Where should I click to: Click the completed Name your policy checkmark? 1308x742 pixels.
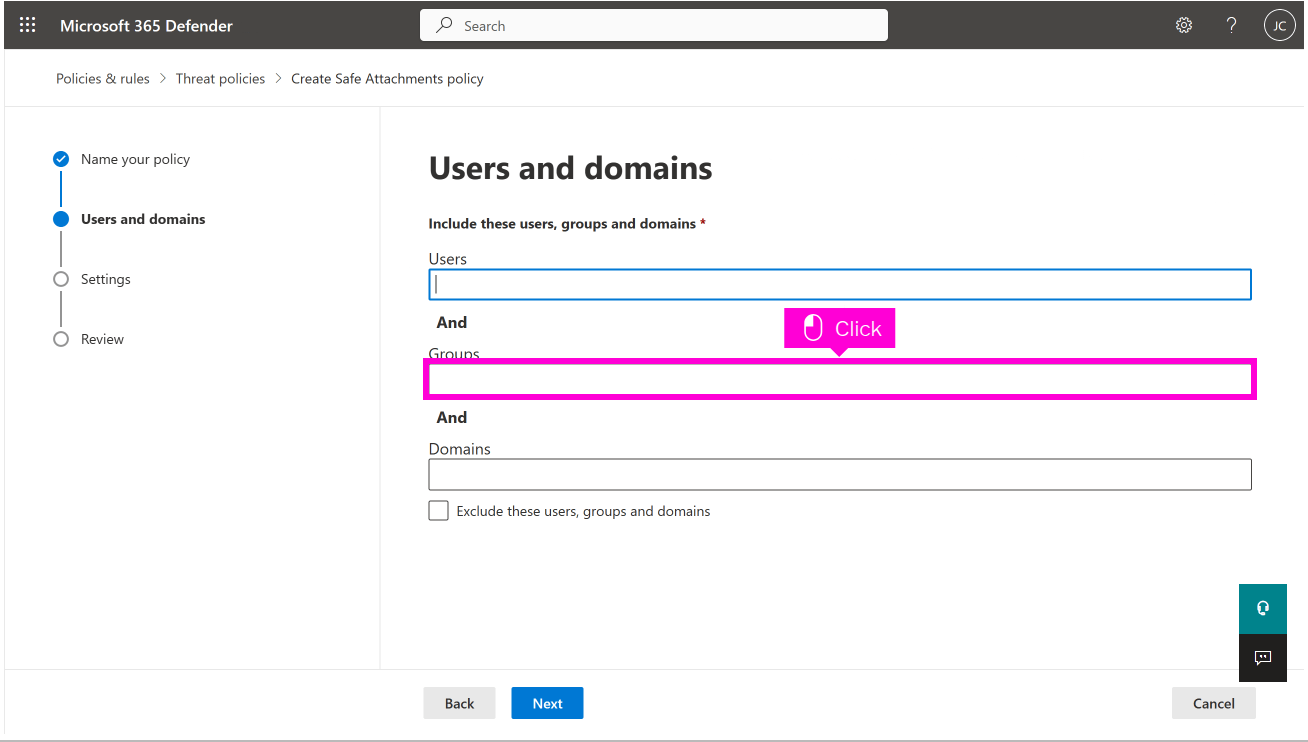click(x=61, y=159)
